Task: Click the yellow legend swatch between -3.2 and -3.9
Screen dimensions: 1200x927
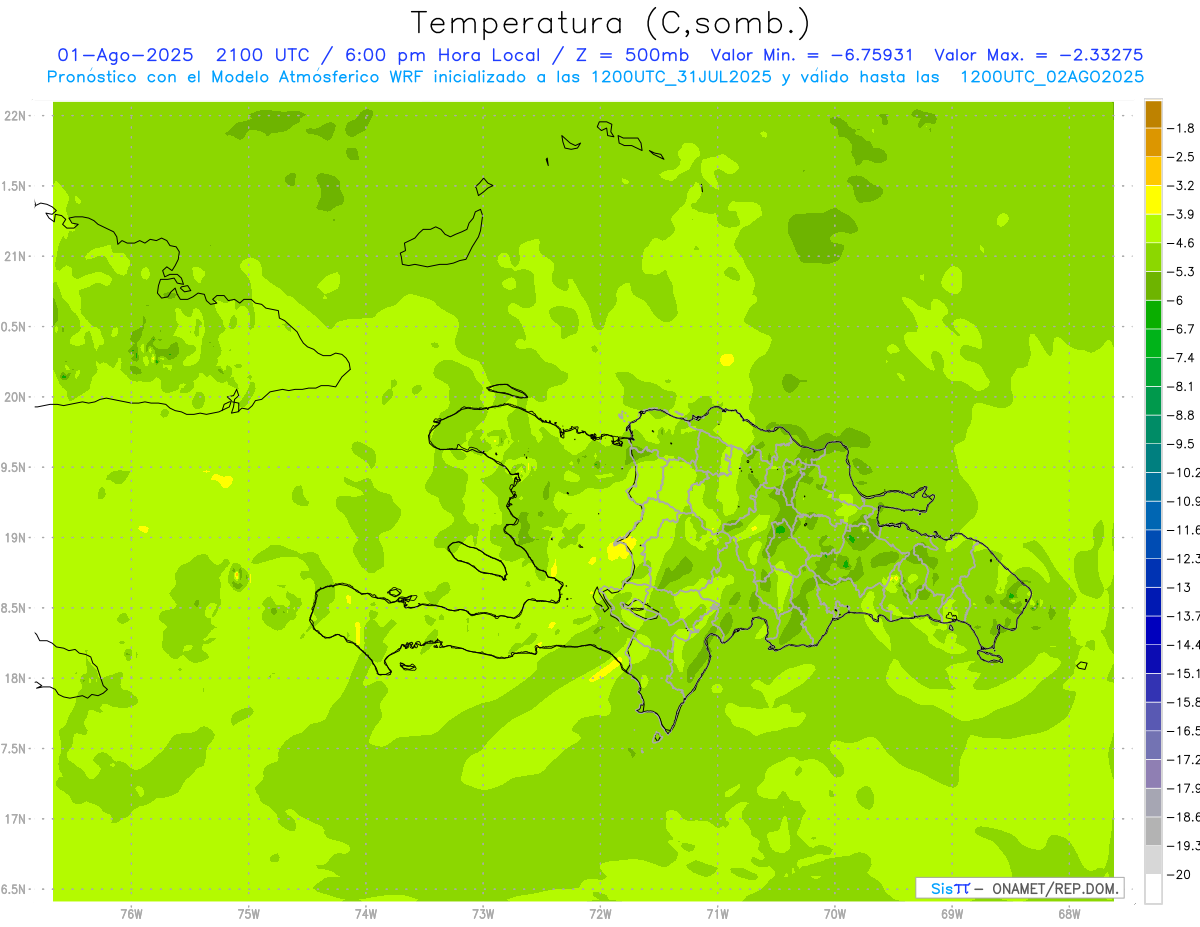Action: pyautogui.click(x=1153, y=200)
